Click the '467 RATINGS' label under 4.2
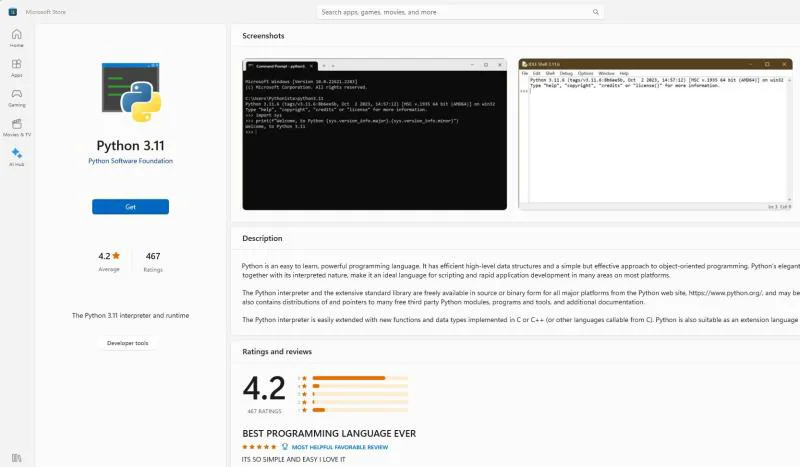 point(264,411)
